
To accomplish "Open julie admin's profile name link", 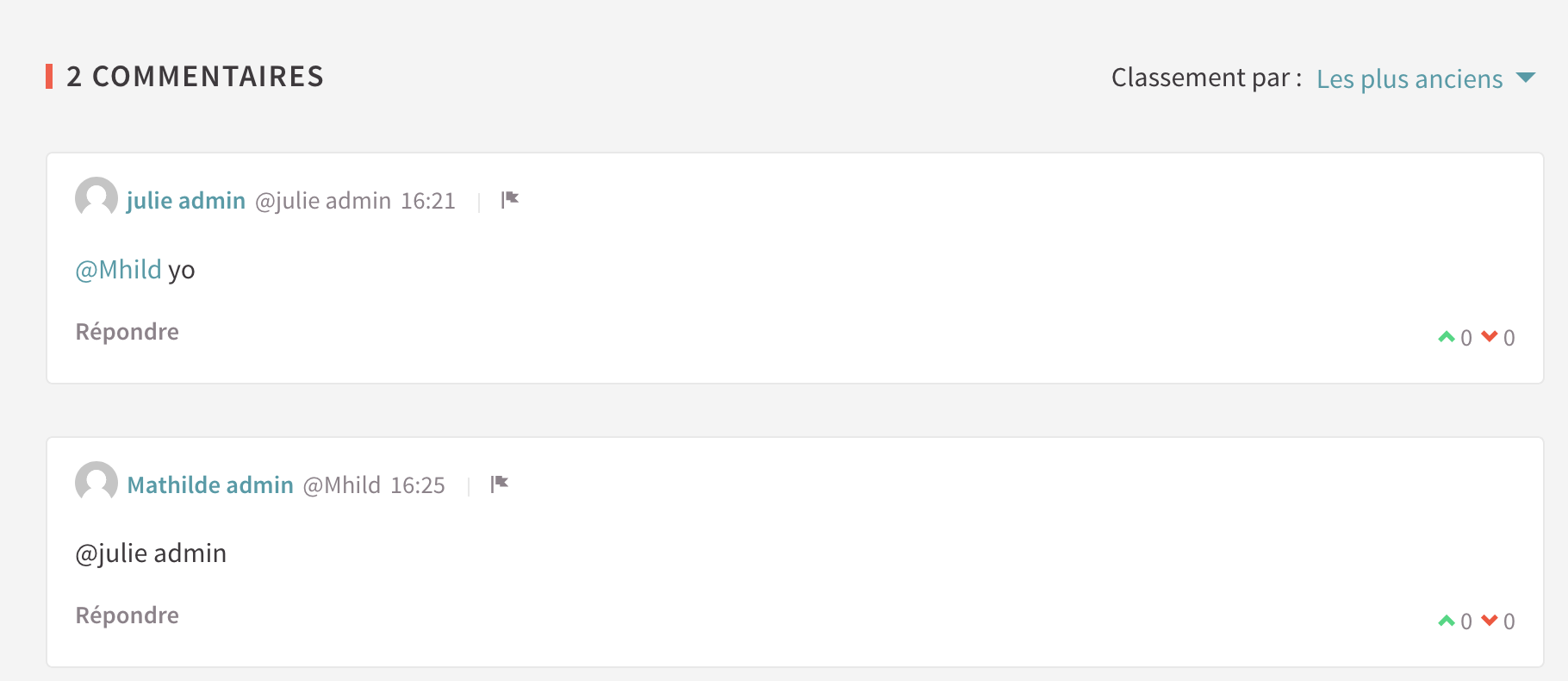I will click(186, 201).
